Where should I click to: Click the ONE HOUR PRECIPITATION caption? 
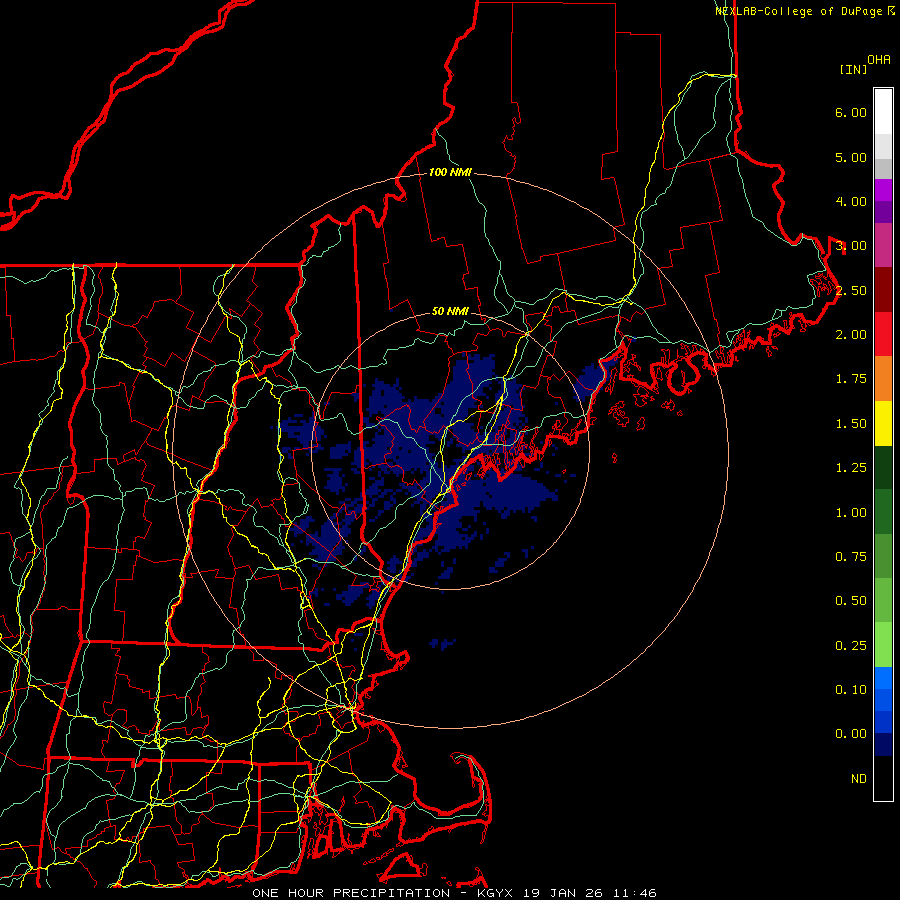[x=351, y=893]
